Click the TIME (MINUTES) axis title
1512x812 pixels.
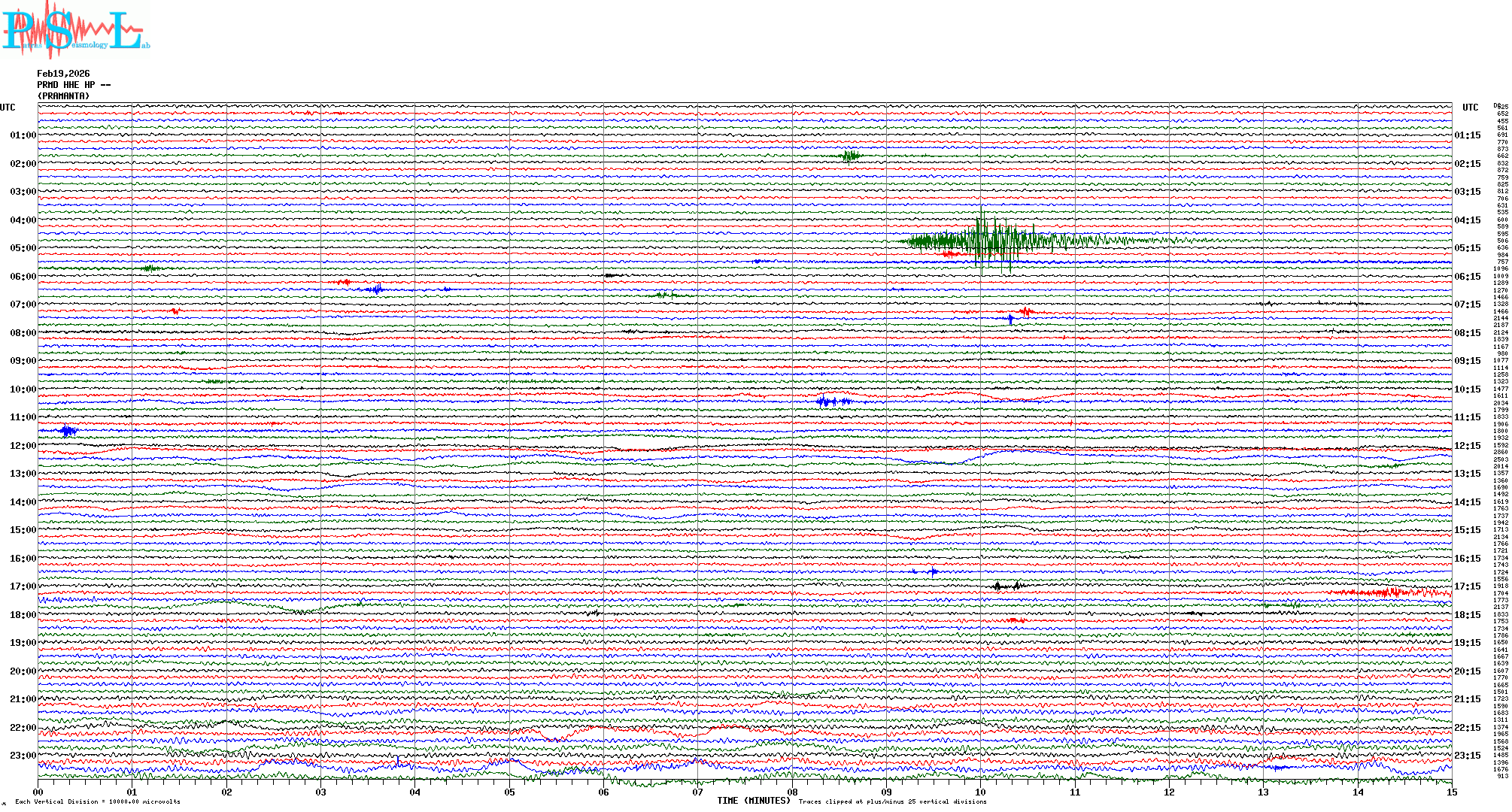[x=754, y=801]
